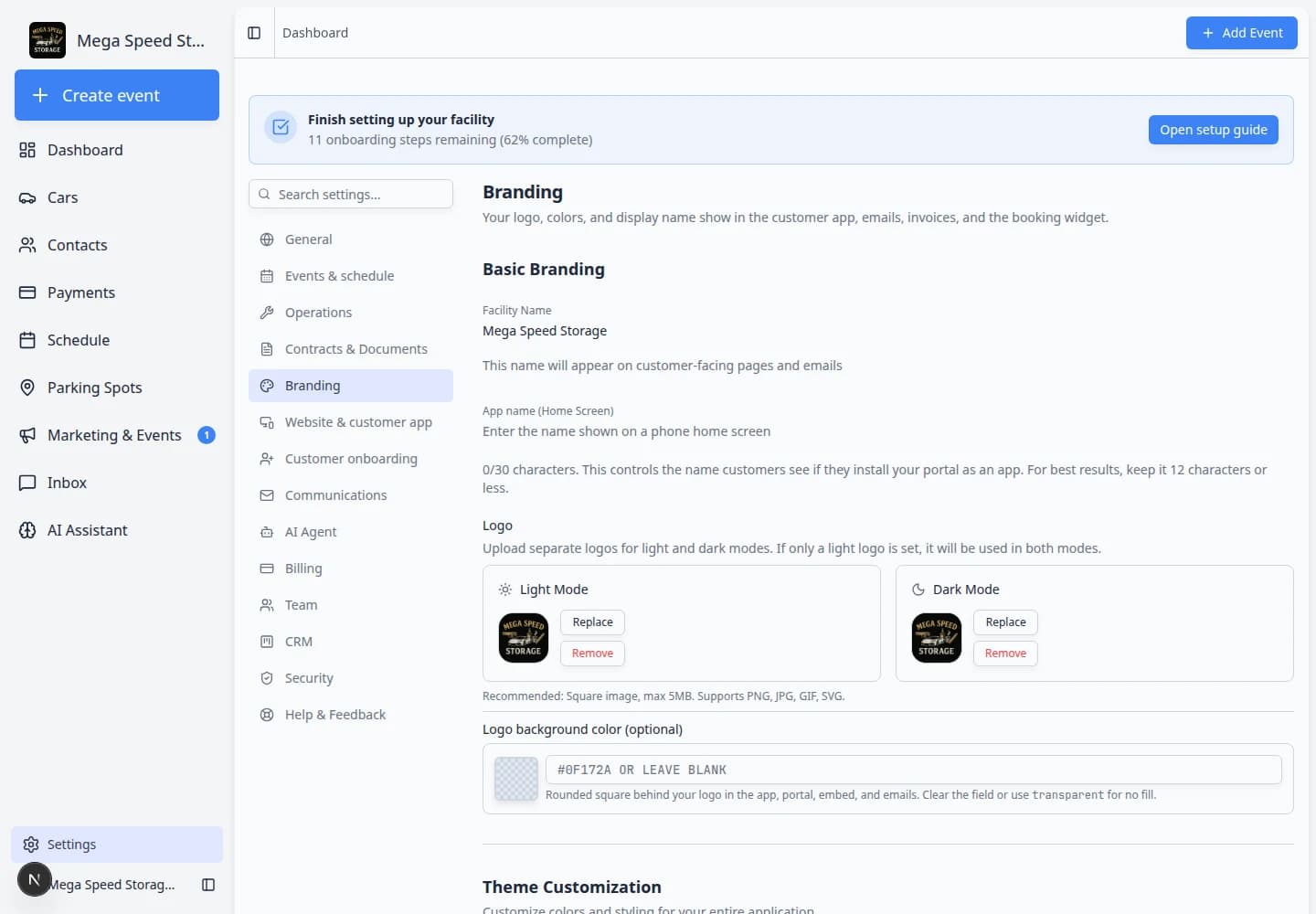Open Contracts & Documents settings
This screenshot has height=914, width=1316.
pyautogui.click(x=351, y=349)
